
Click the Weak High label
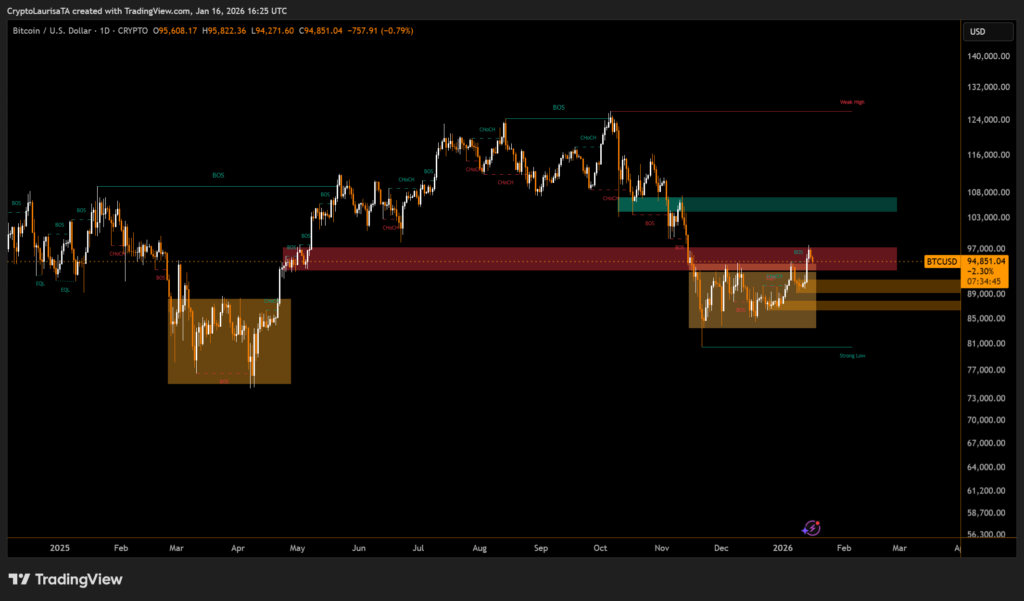(852, 103)
